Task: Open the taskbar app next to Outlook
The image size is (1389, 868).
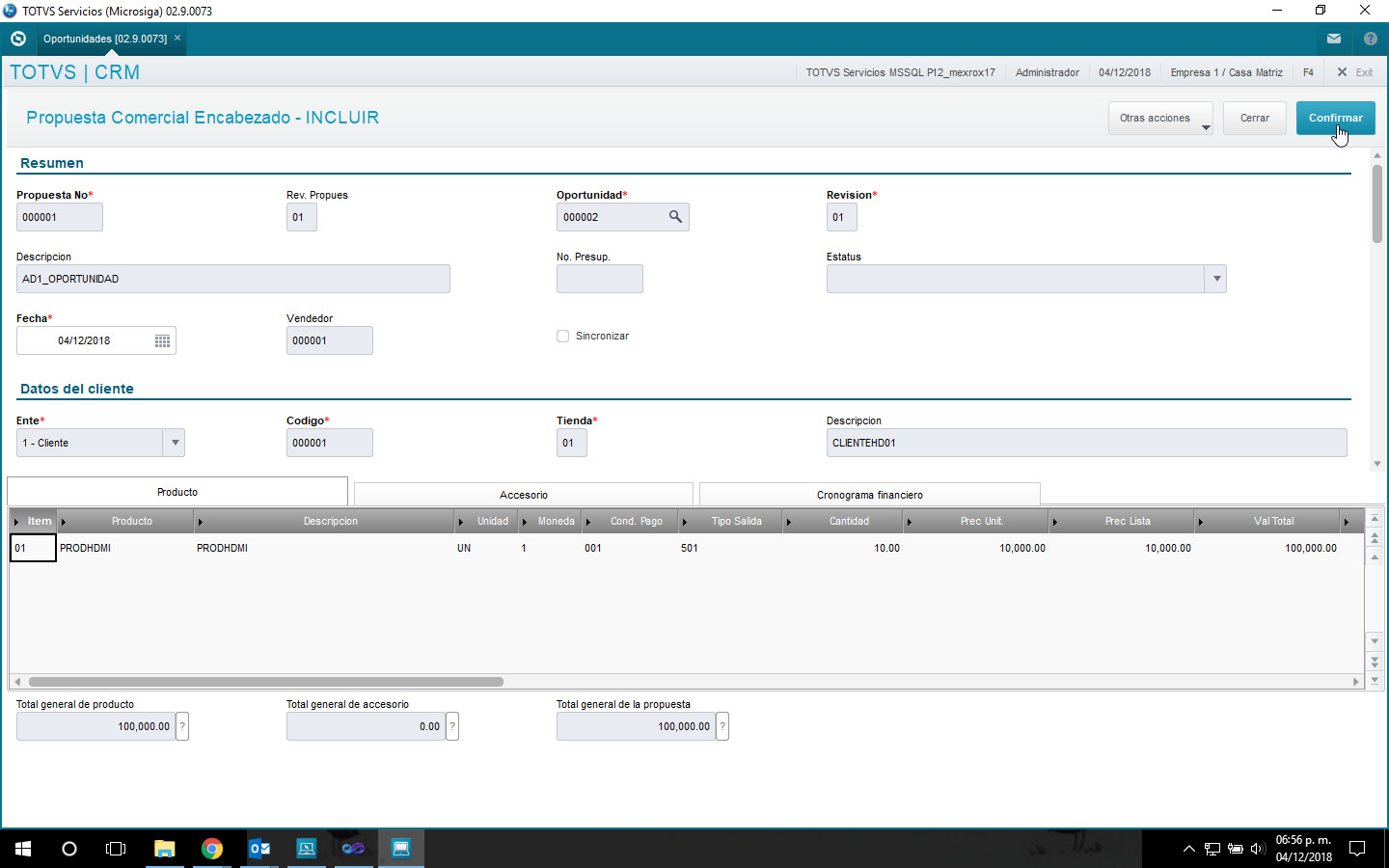Action: pyautogui.click(x=307, y=849)
